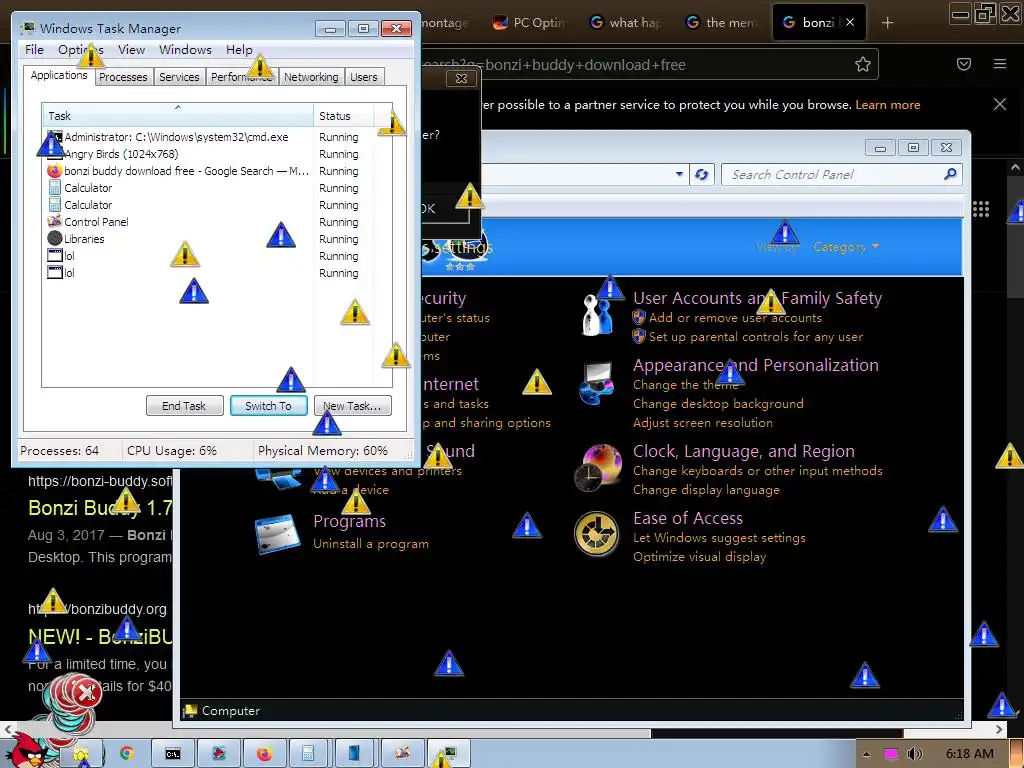1024x768 pixels.
Task: Show hidden tray icons arrow
Action: point(867,754)
